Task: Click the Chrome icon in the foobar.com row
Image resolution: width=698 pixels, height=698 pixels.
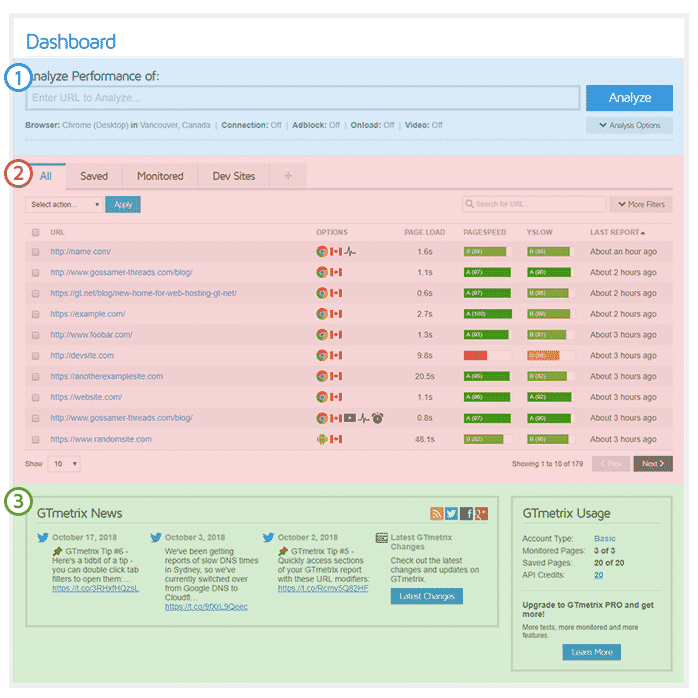Action: (321, 335)
